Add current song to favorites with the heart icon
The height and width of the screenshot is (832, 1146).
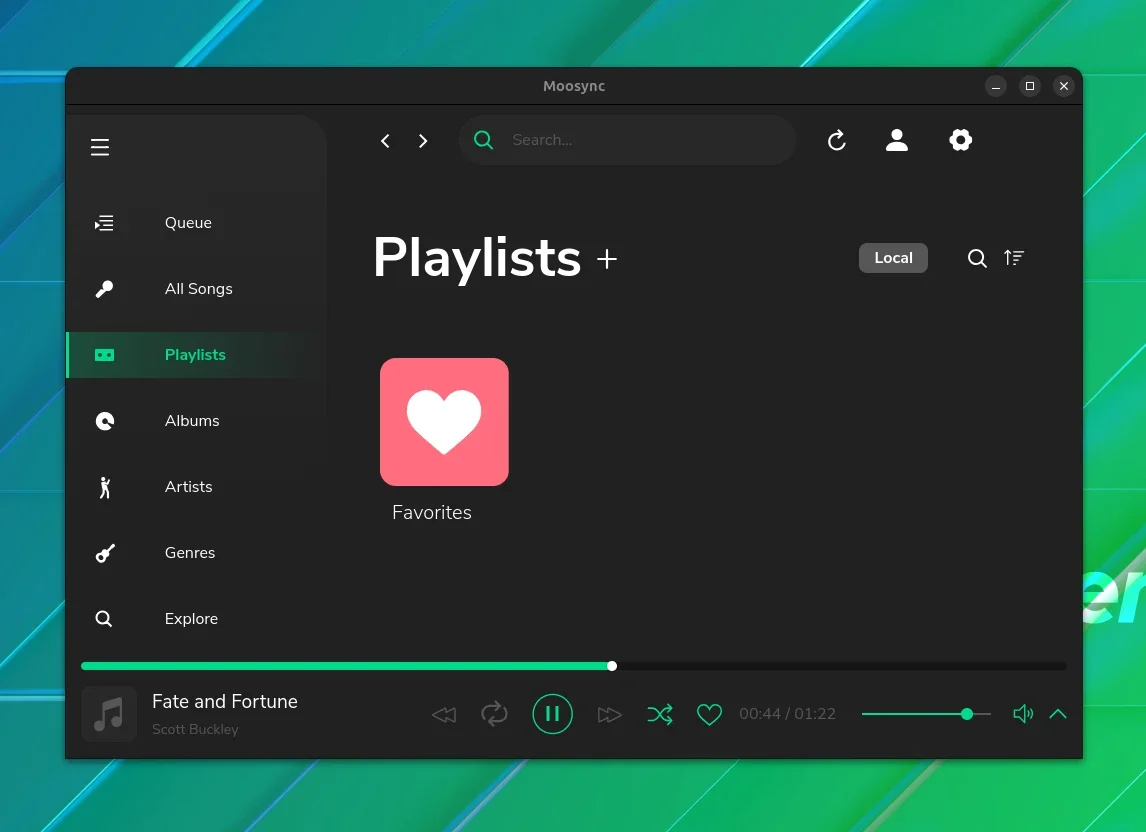pos(709,714)
